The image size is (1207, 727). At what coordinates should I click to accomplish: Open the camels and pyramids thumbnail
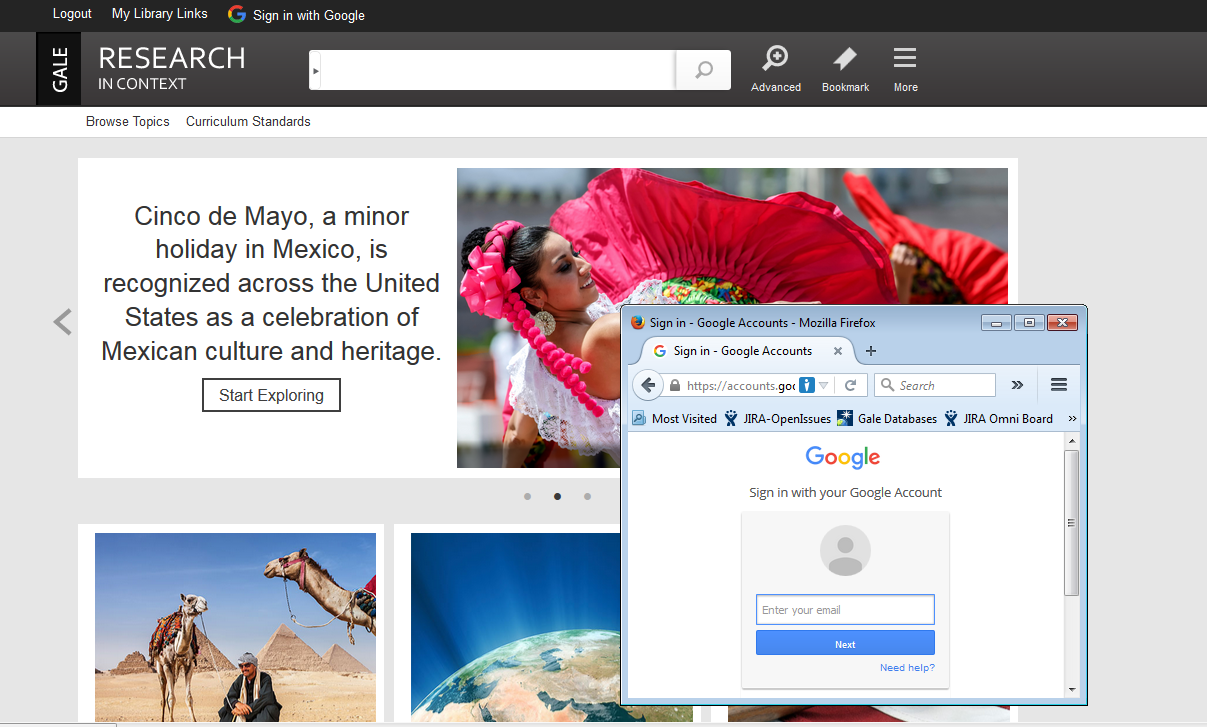tap(235, 627)
